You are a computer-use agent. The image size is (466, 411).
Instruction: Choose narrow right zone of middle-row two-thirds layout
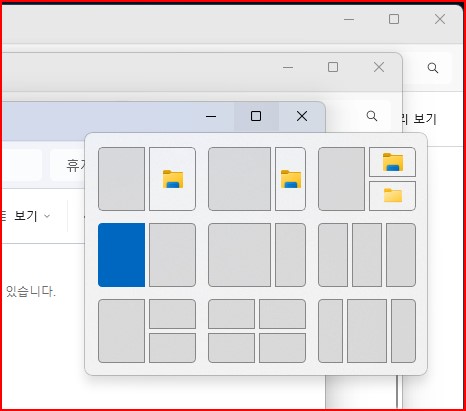290,255
